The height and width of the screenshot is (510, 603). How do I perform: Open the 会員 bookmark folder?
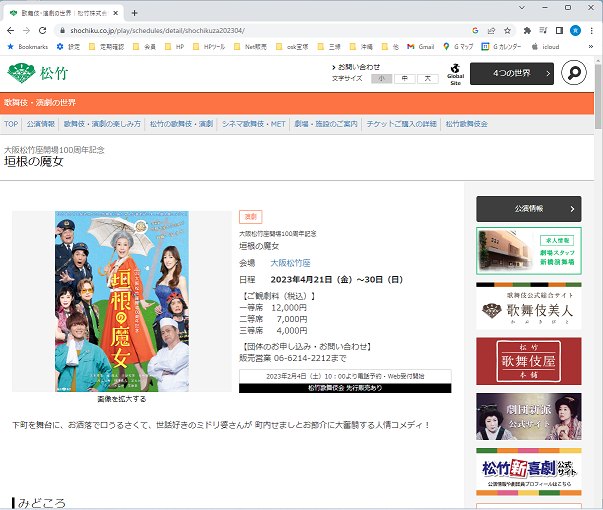144,47
